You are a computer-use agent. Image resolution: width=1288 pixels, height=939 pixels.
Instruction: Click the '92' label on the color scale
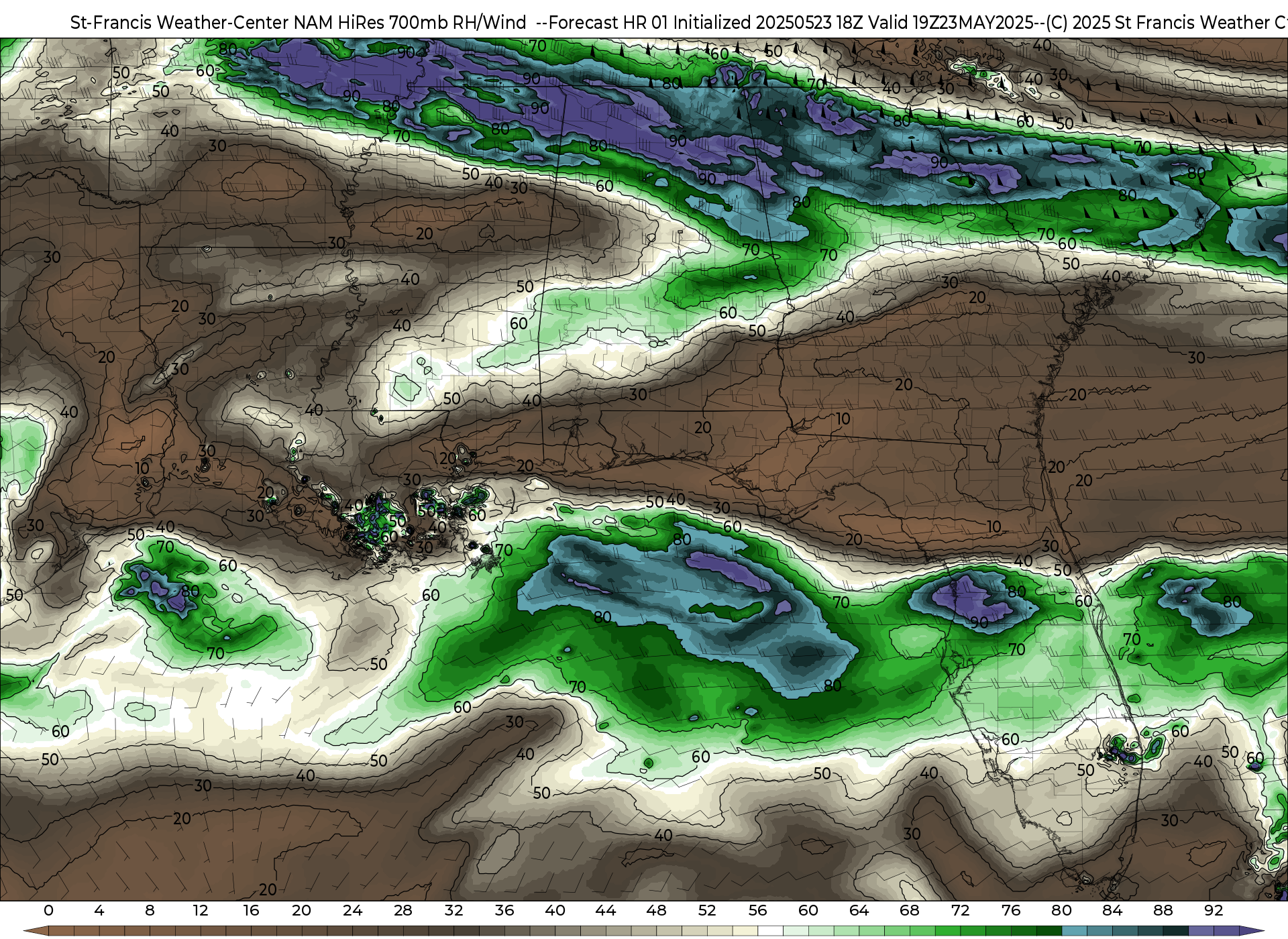1214,910
